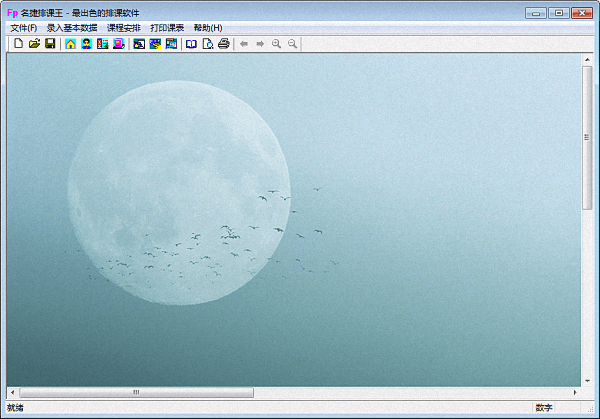The height and width of the screenshot is (419, 600).
Task: Open the 录入基本数据 menu
Action: point(72,28)
